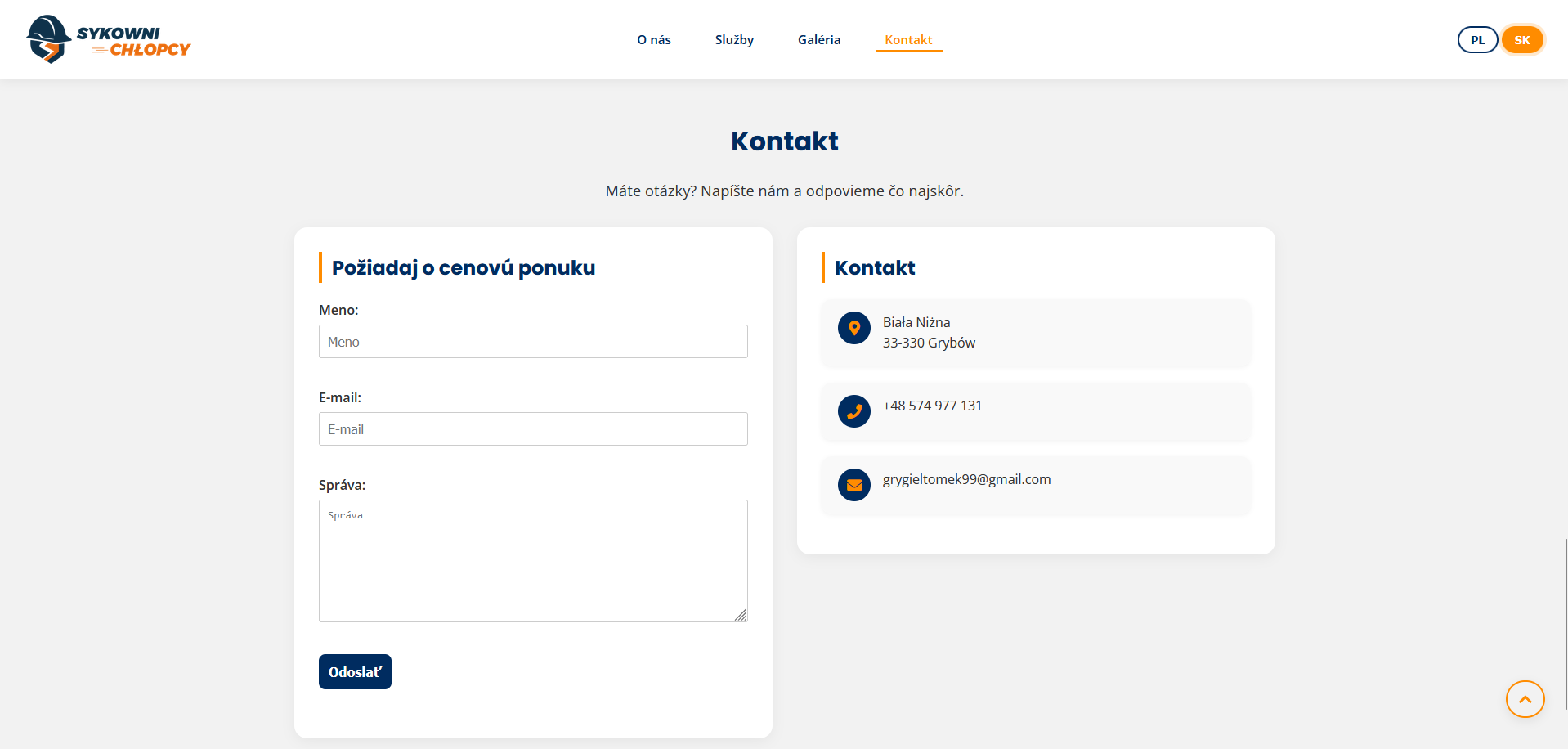The image size is (1568, 749).
Task: Click the phone number +48 574 977 131
Action: point(932,405)
